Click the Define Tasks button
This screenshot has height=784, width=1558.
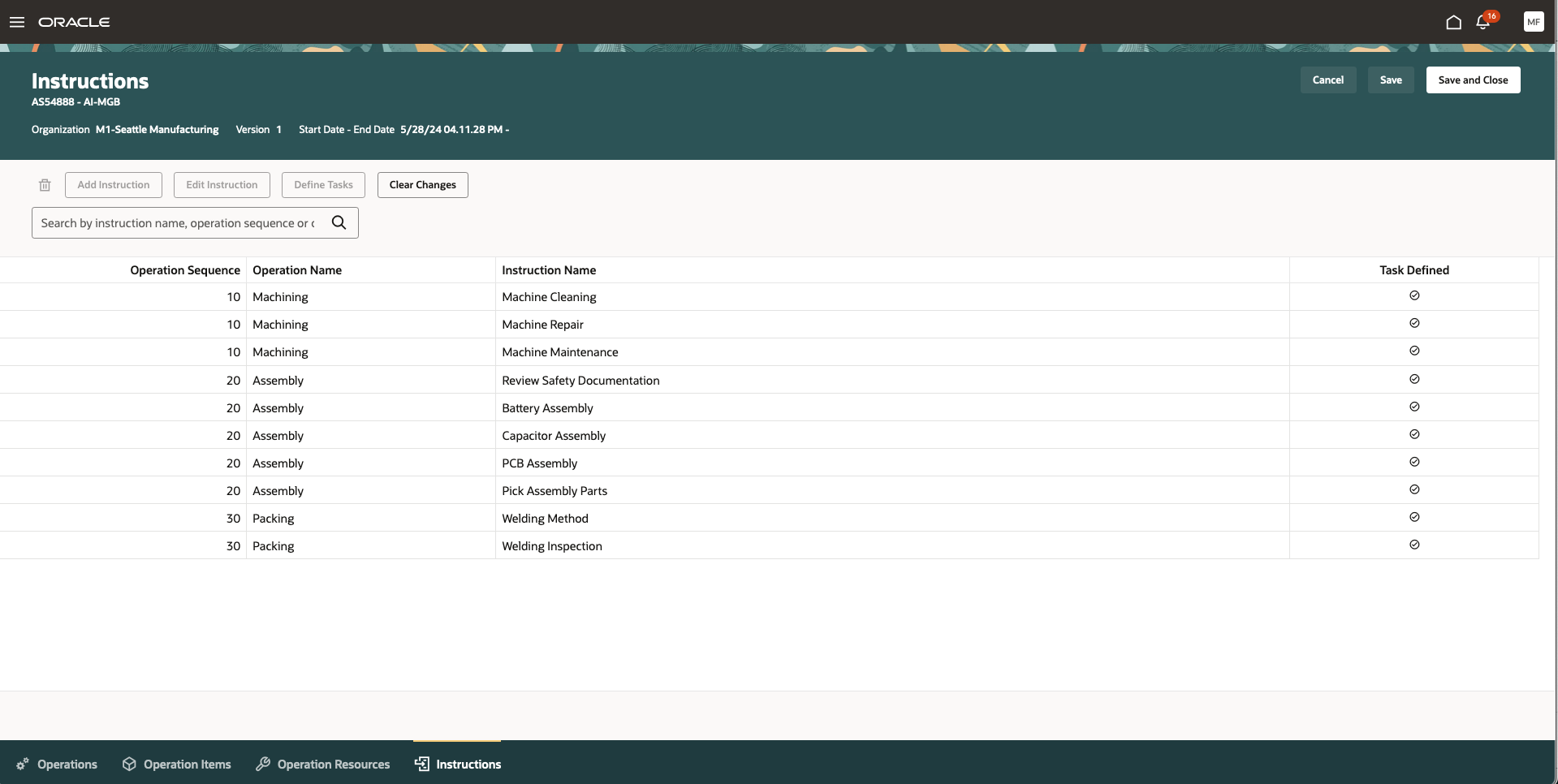click(323, 185)
